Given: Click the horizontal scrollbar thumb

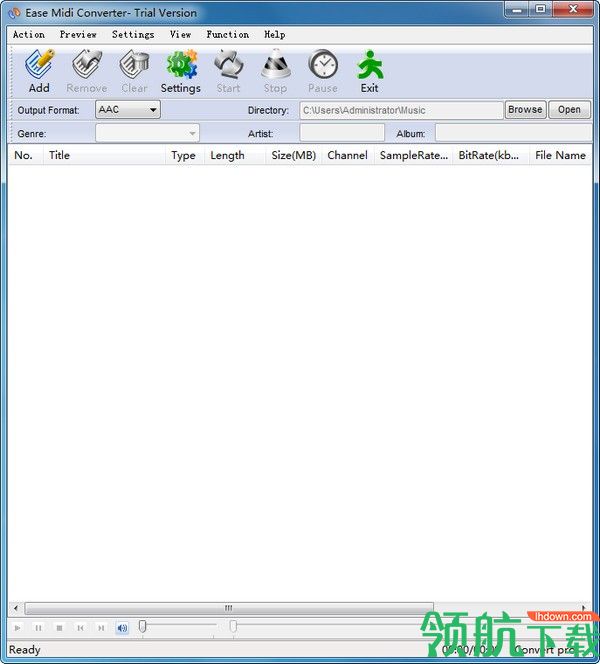Looking at the screenshot, I should pos(229,609).
